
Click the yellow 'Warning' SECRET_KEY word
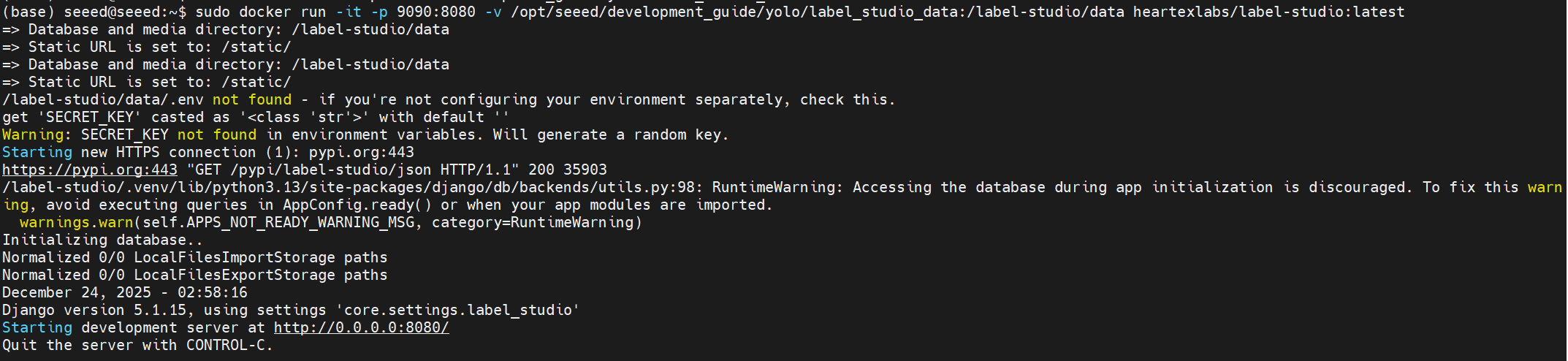(34, 135)
